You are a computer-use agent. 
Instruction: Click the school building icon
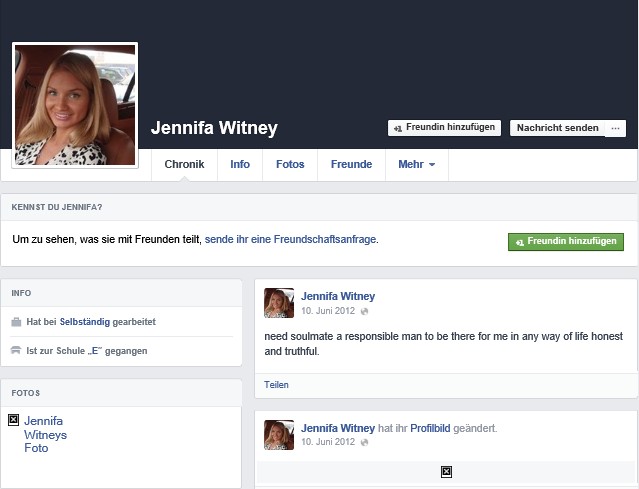(16, 350)
